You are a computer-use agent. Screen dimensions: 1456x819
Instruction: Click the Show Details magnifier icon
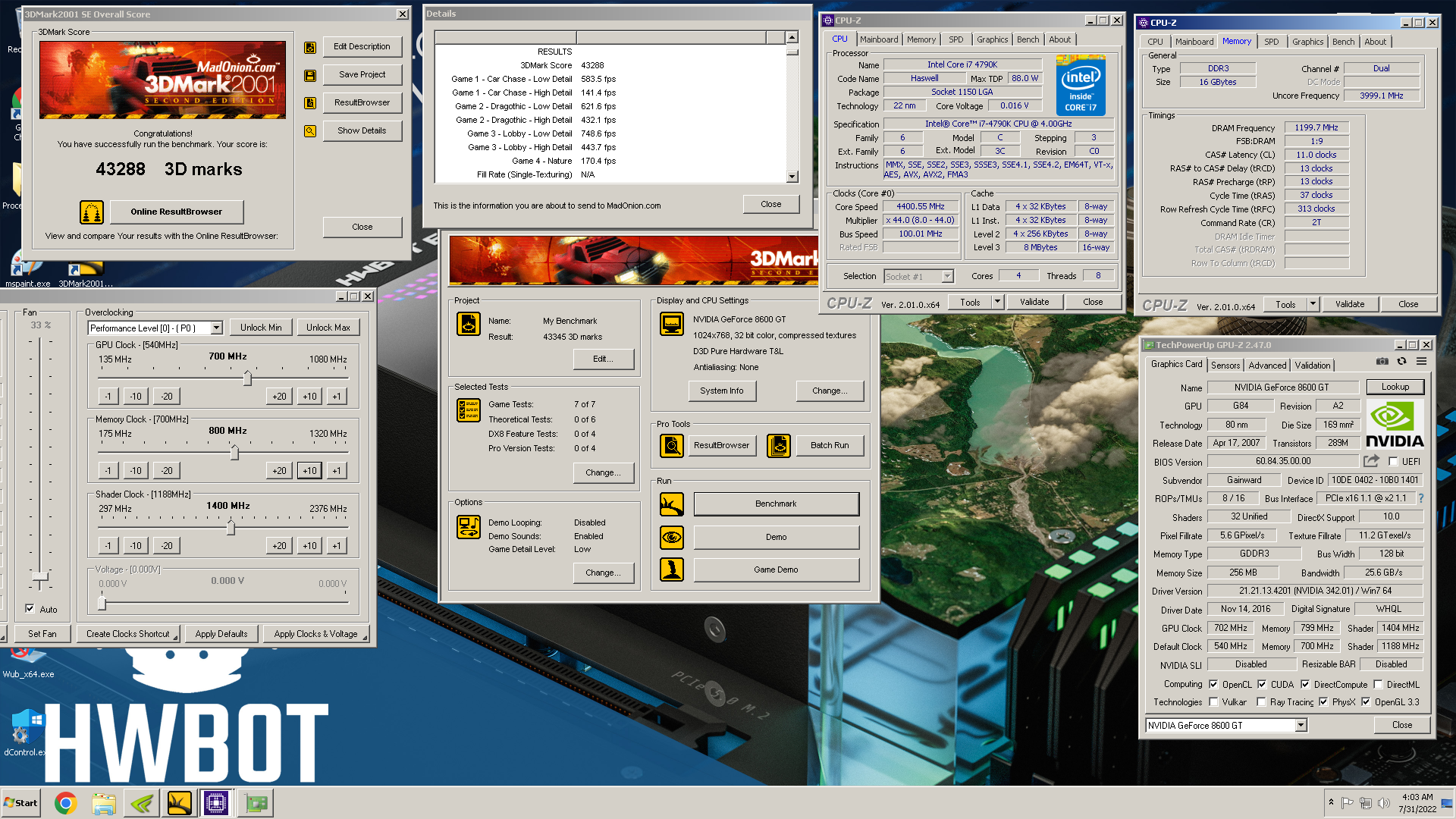coord(310,131)
